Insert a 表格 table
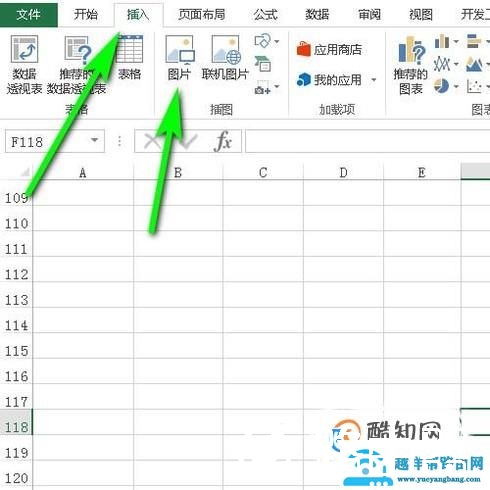Viewport: 490px width, 490px height. (x=130, y=57)
